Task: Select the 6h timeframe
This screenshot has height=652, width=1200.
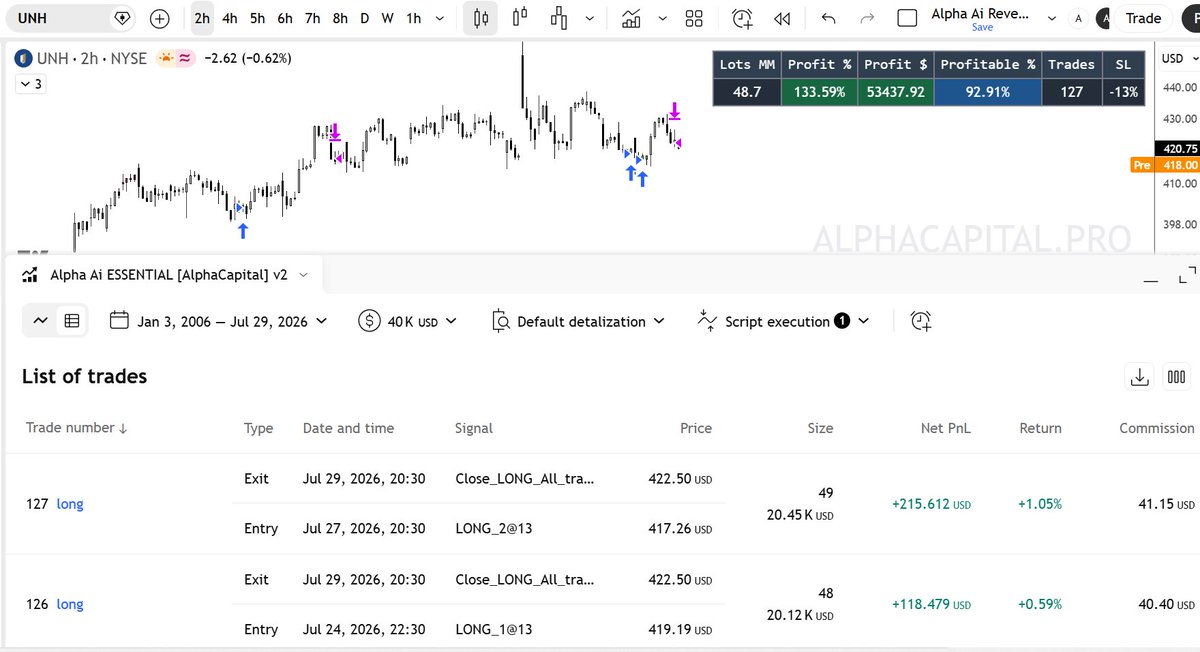Action: click(x=285, y=18)
